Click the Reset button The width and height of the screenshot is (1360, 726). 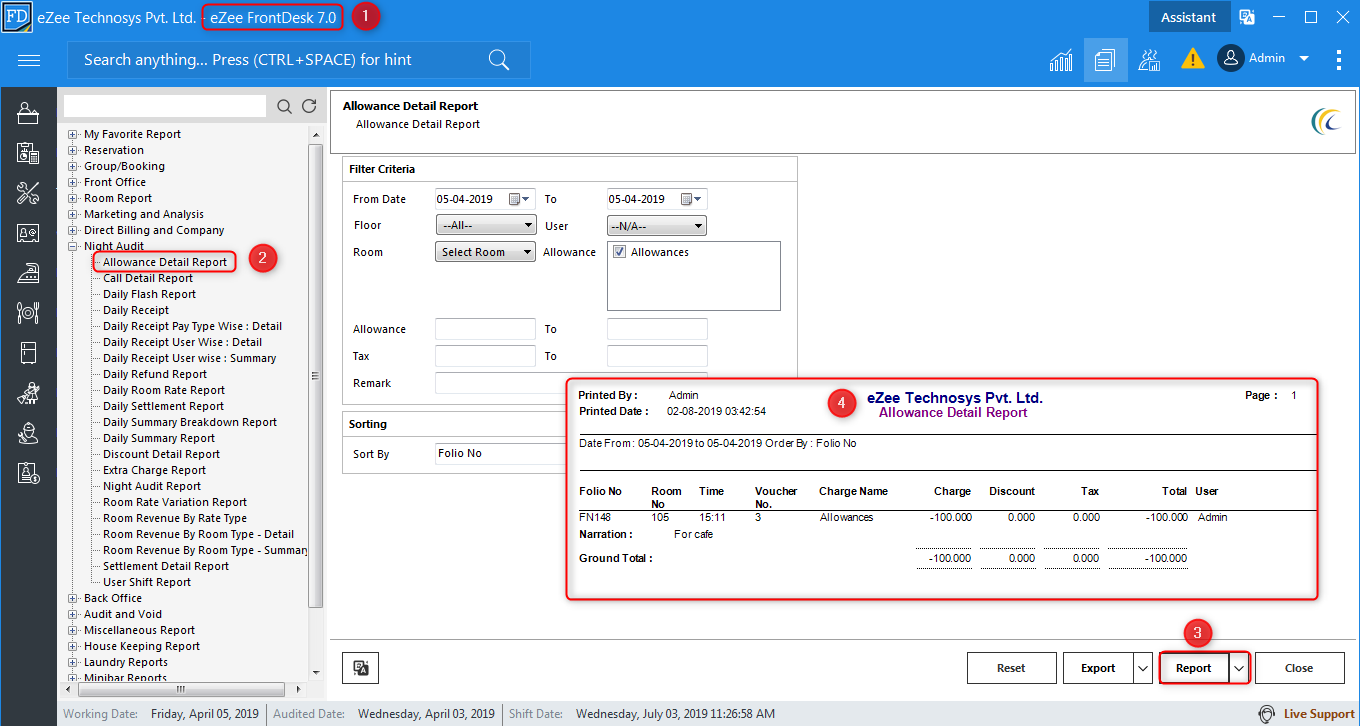[1011, 668]
